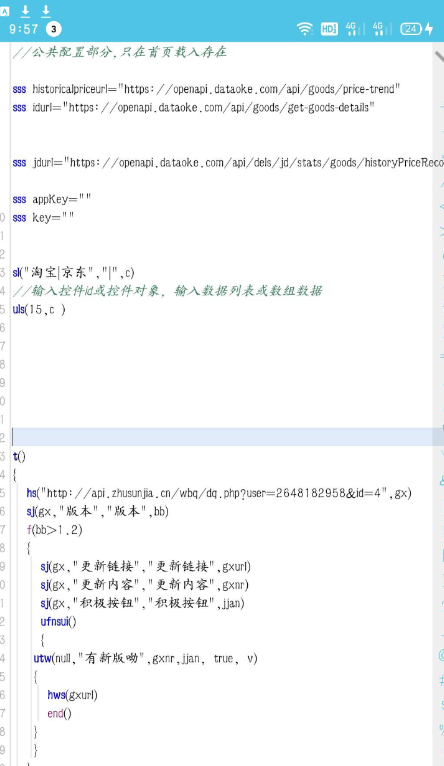Insert the = symbol from side bar
Image resolution: width=444 pixels, height=766 pixels.
tap(441, 356)
